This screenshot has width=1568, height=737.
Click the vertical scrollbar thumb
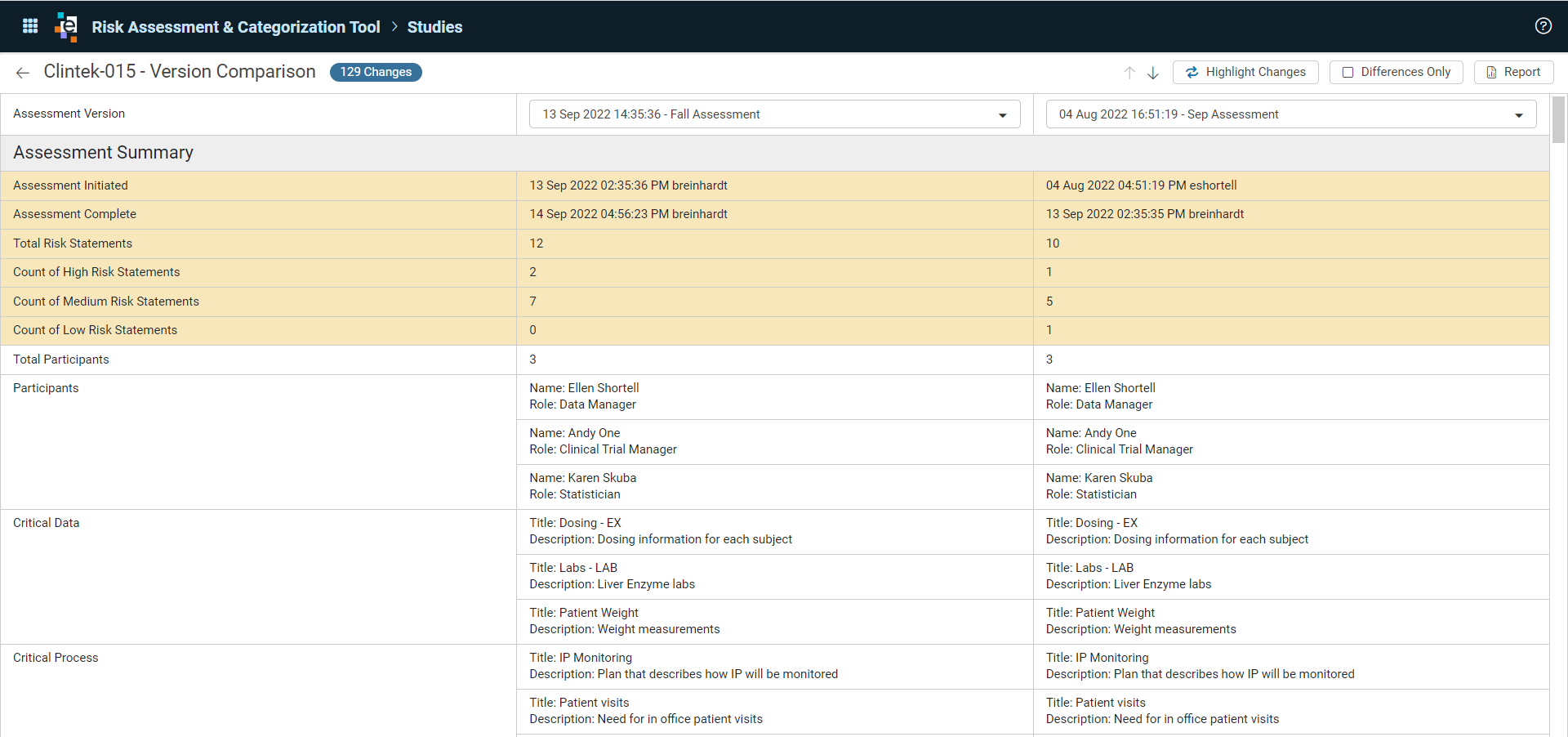pos(1558,119)
